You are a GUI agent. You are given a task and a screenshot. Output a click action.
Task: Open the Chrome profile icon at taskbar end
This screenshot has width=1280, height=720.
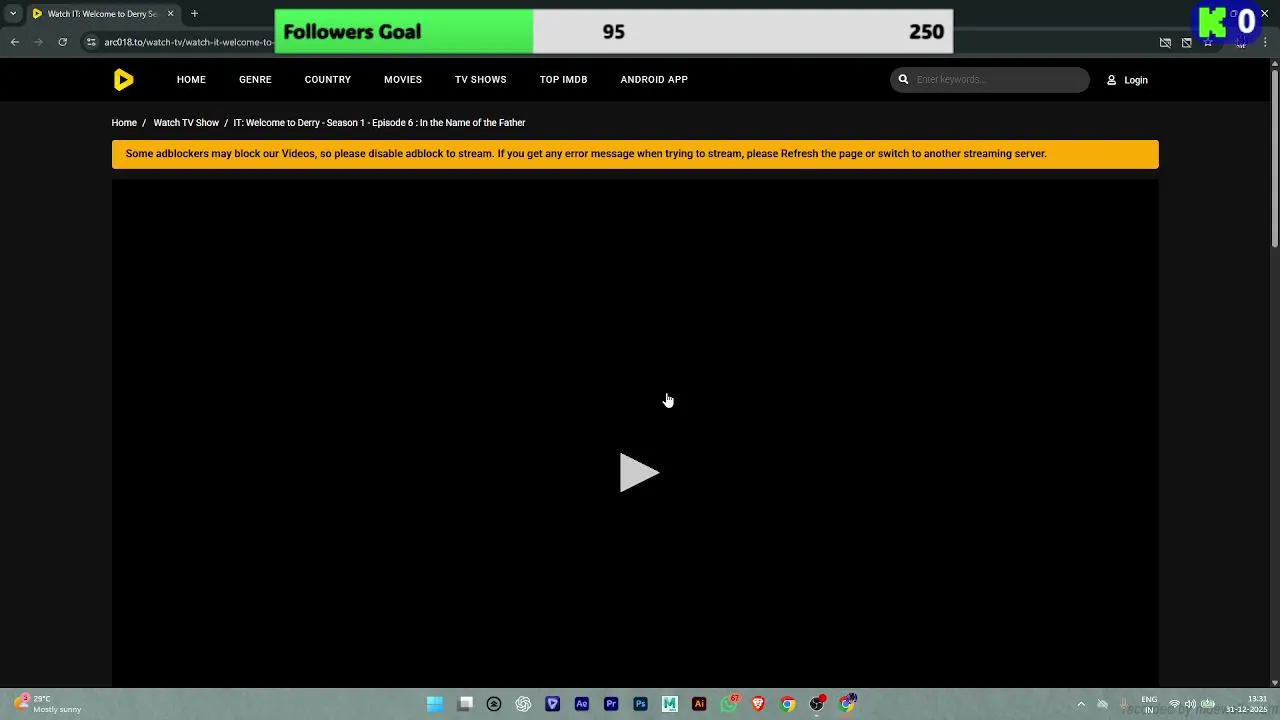(847, 704)
